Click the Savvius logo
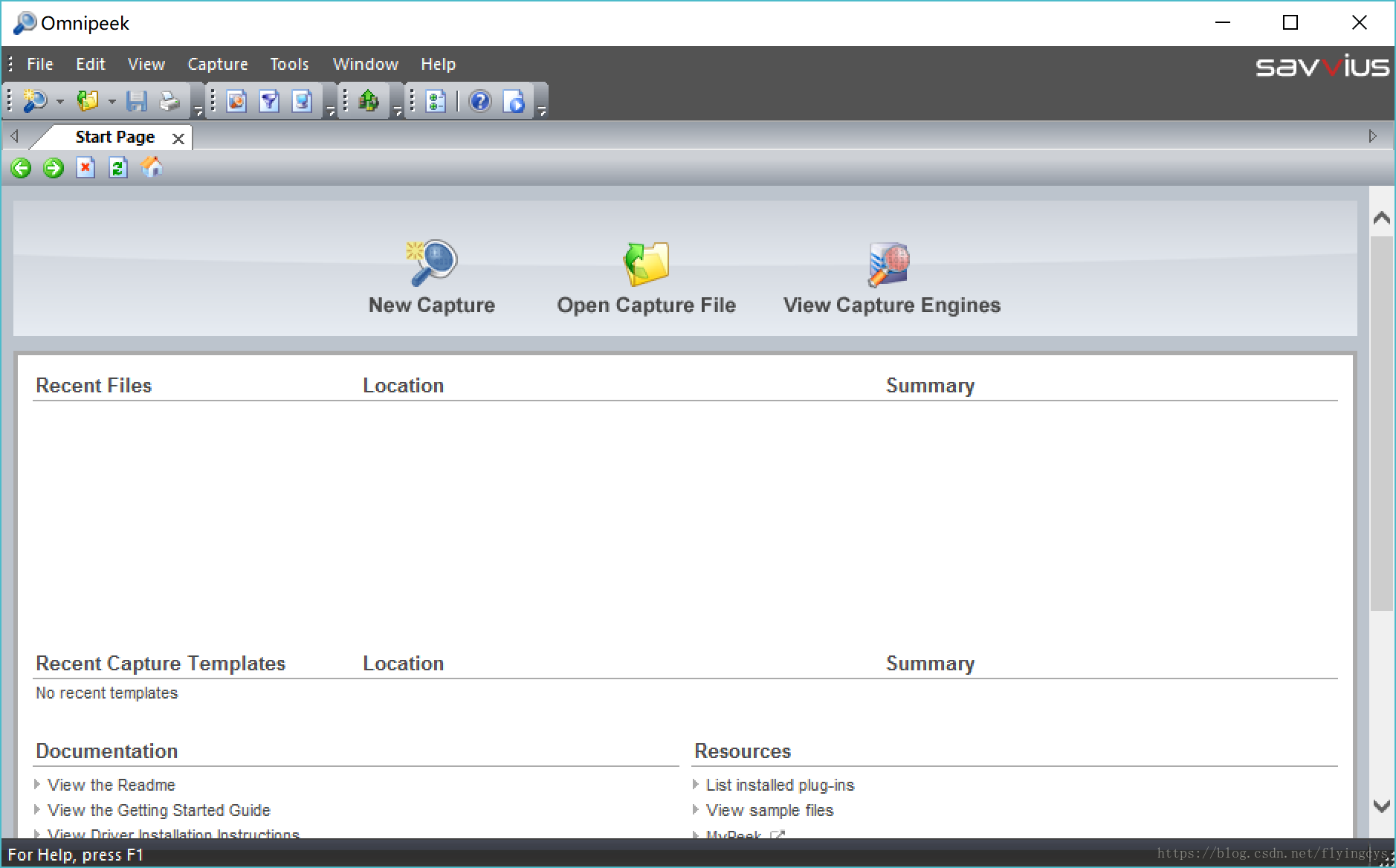The height and width of the screenshot is (868, 1396). tap(1322, 65)
